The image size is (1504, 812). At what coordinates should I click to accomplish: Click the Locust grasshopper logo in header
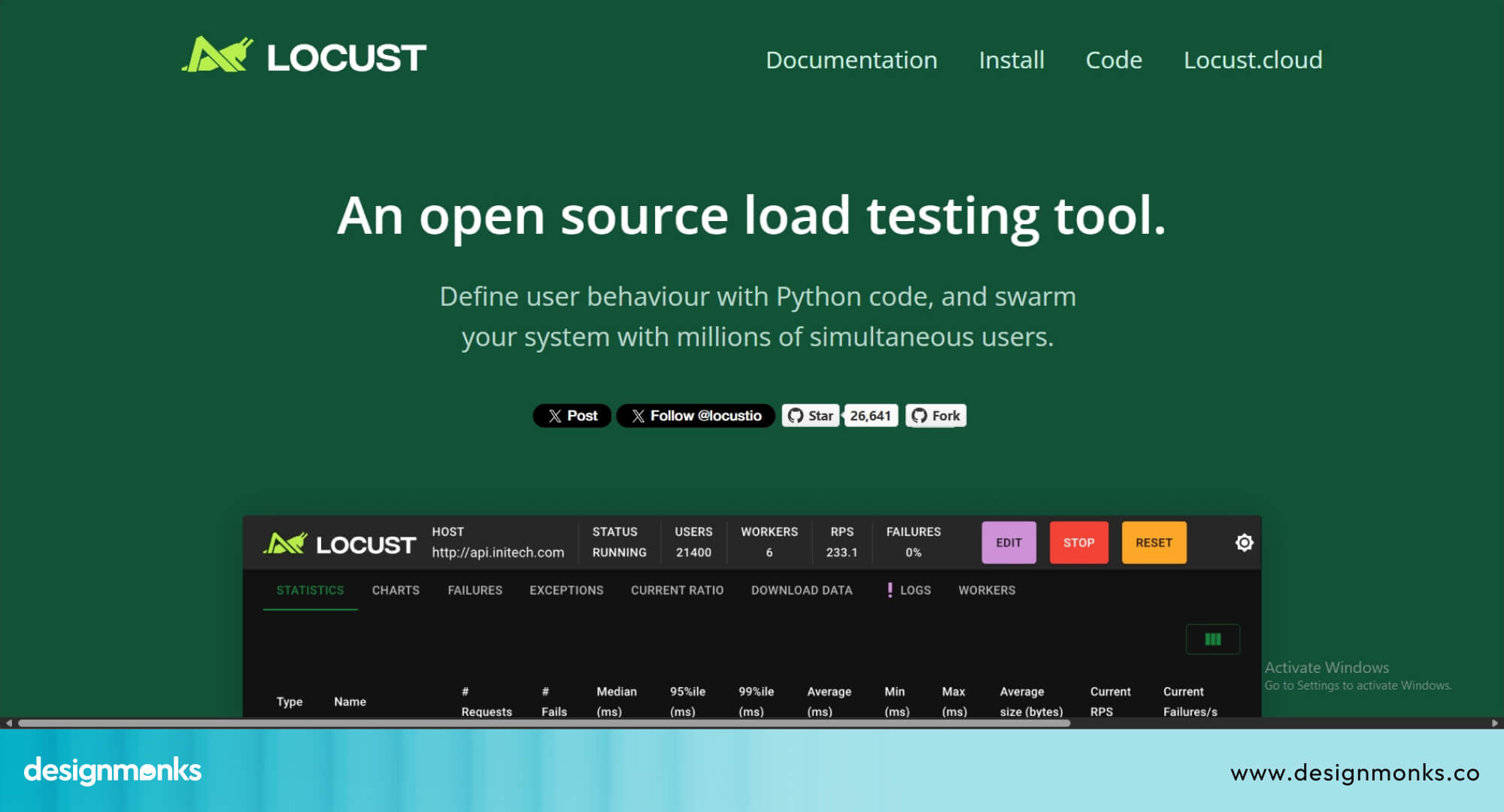pos(304,56)
